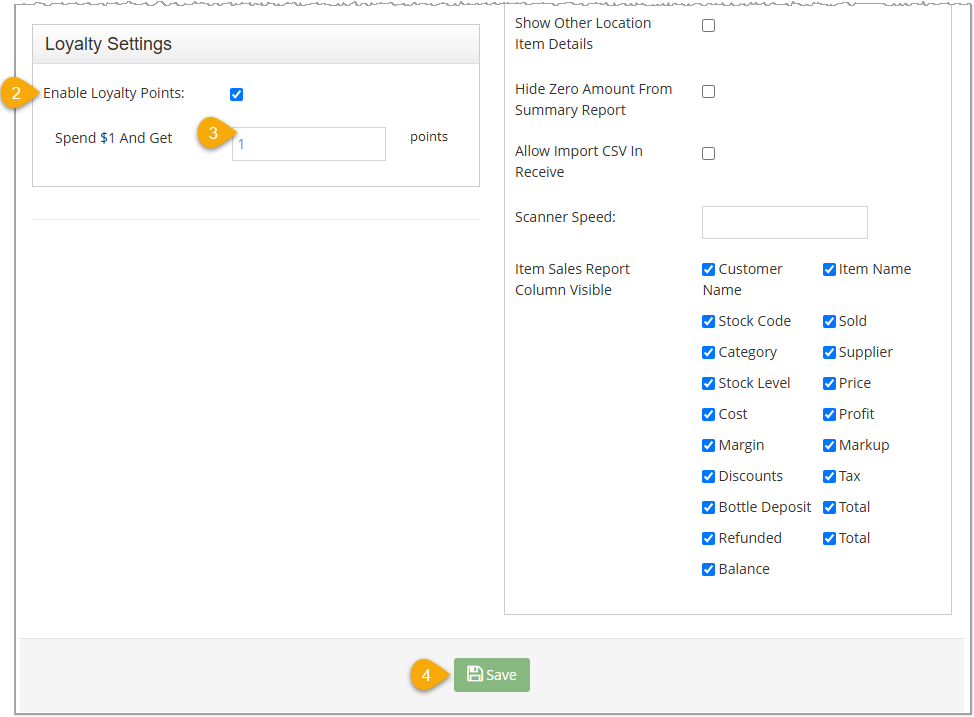Uncheck the Sold column option
Screen dimensions: 974x717
(x=829, y=321)
